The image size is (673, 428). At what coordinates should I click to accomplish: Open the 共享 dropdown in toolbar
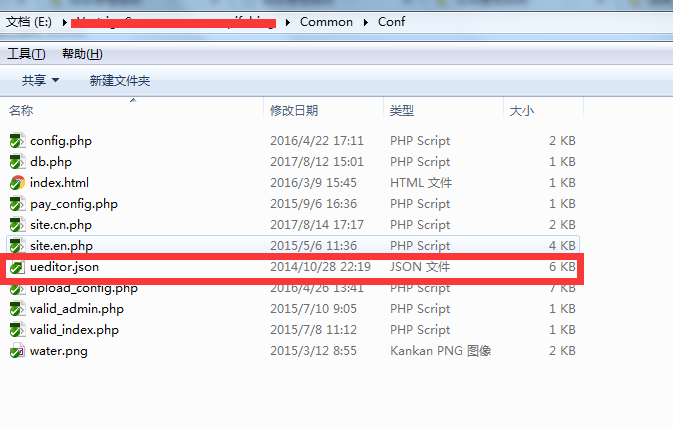click(40, 80)
